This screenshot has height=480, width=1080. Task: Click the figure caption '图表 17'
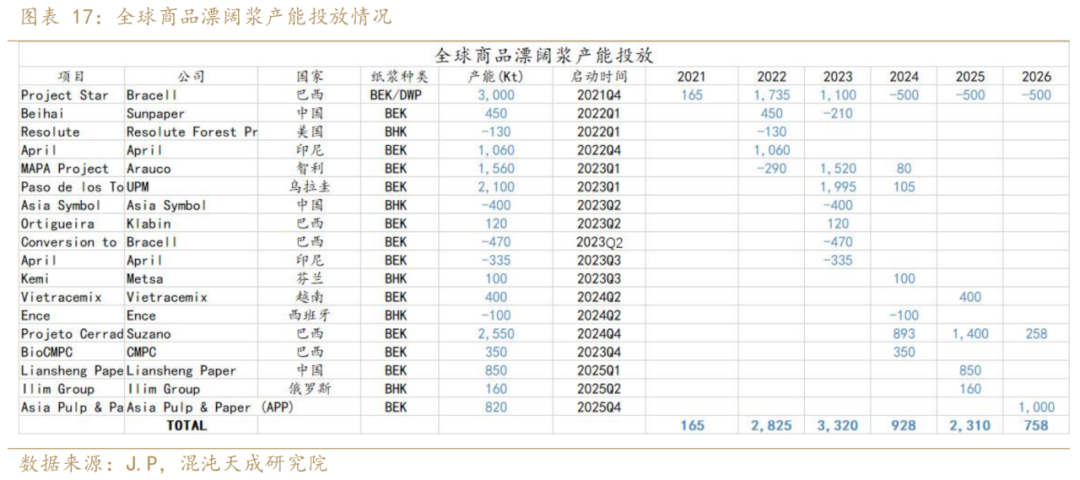coord(61,17)
